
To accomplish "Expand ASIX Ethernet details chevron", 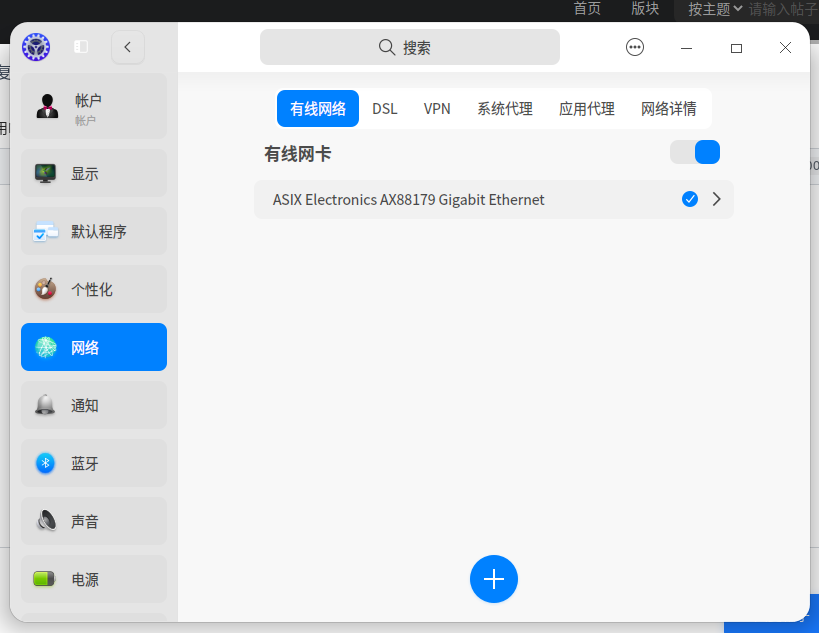I will tap(717, 199).
